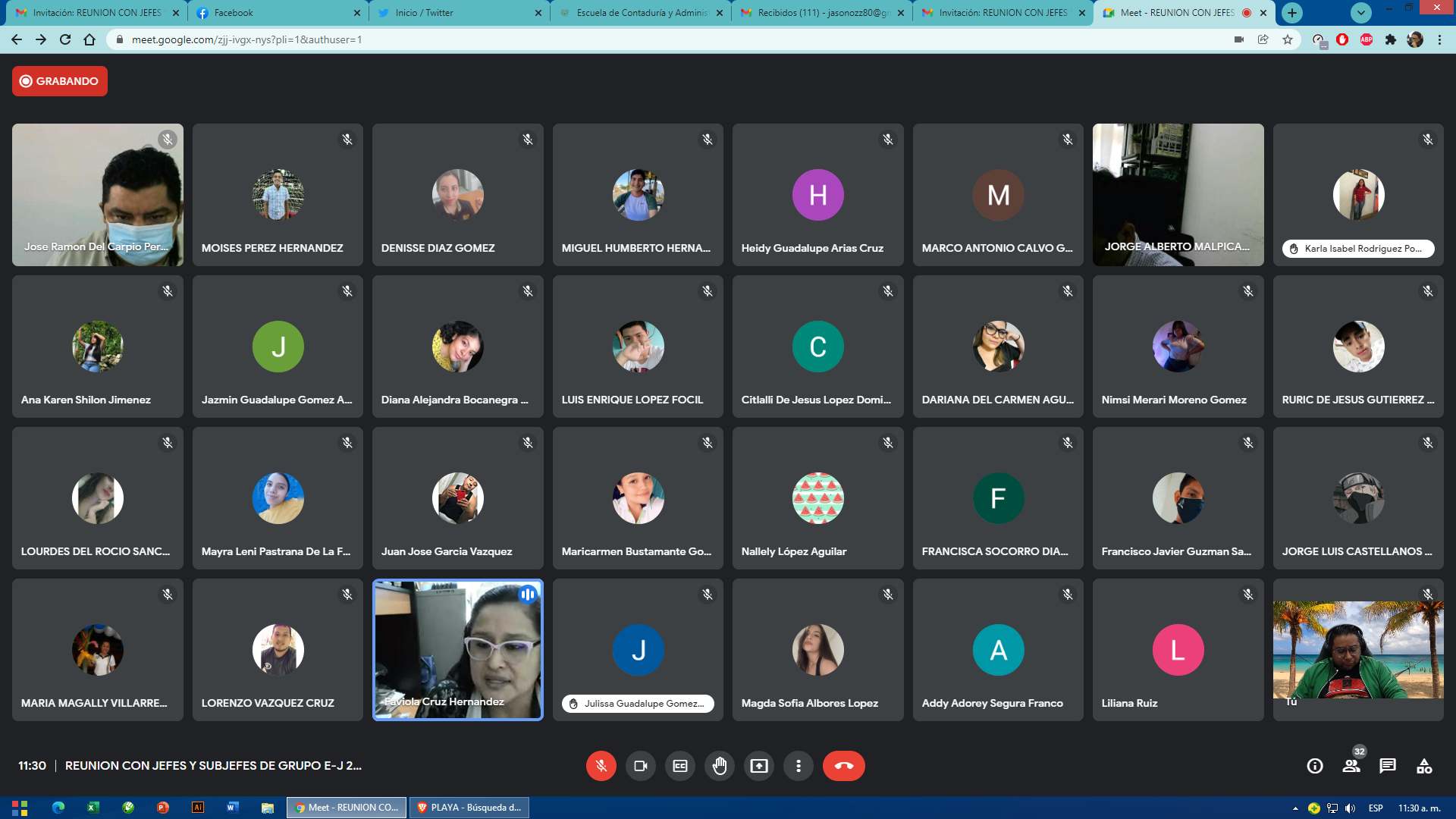Click Julissa Guadalupe Gomez raised-hand label
Screen dimensions: 1456x819
click(638, 704)
